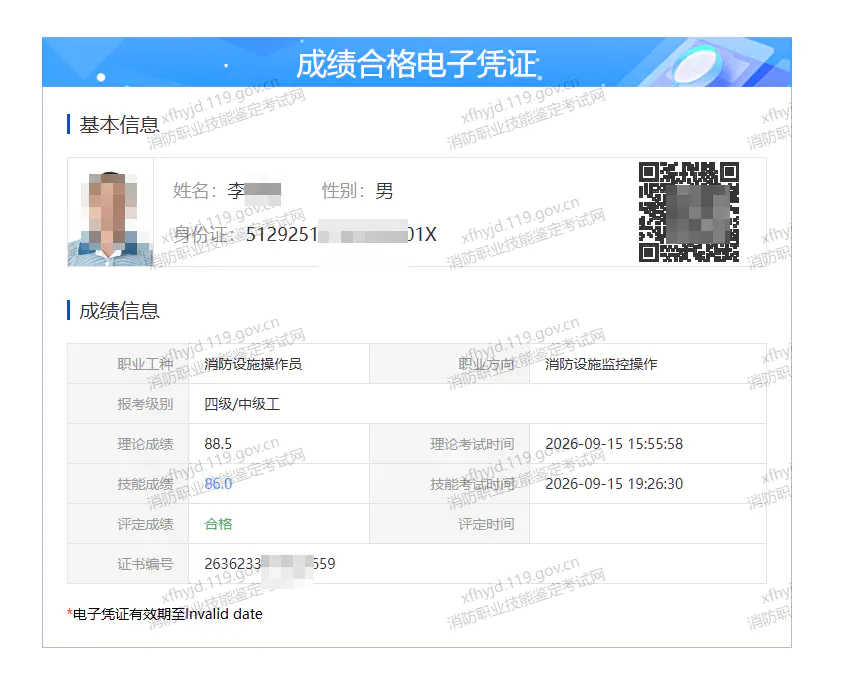Click the 评定成绩 label cell
Viewport: 861px width, 680px height.
pyautogui.click(x=128, y=524)
